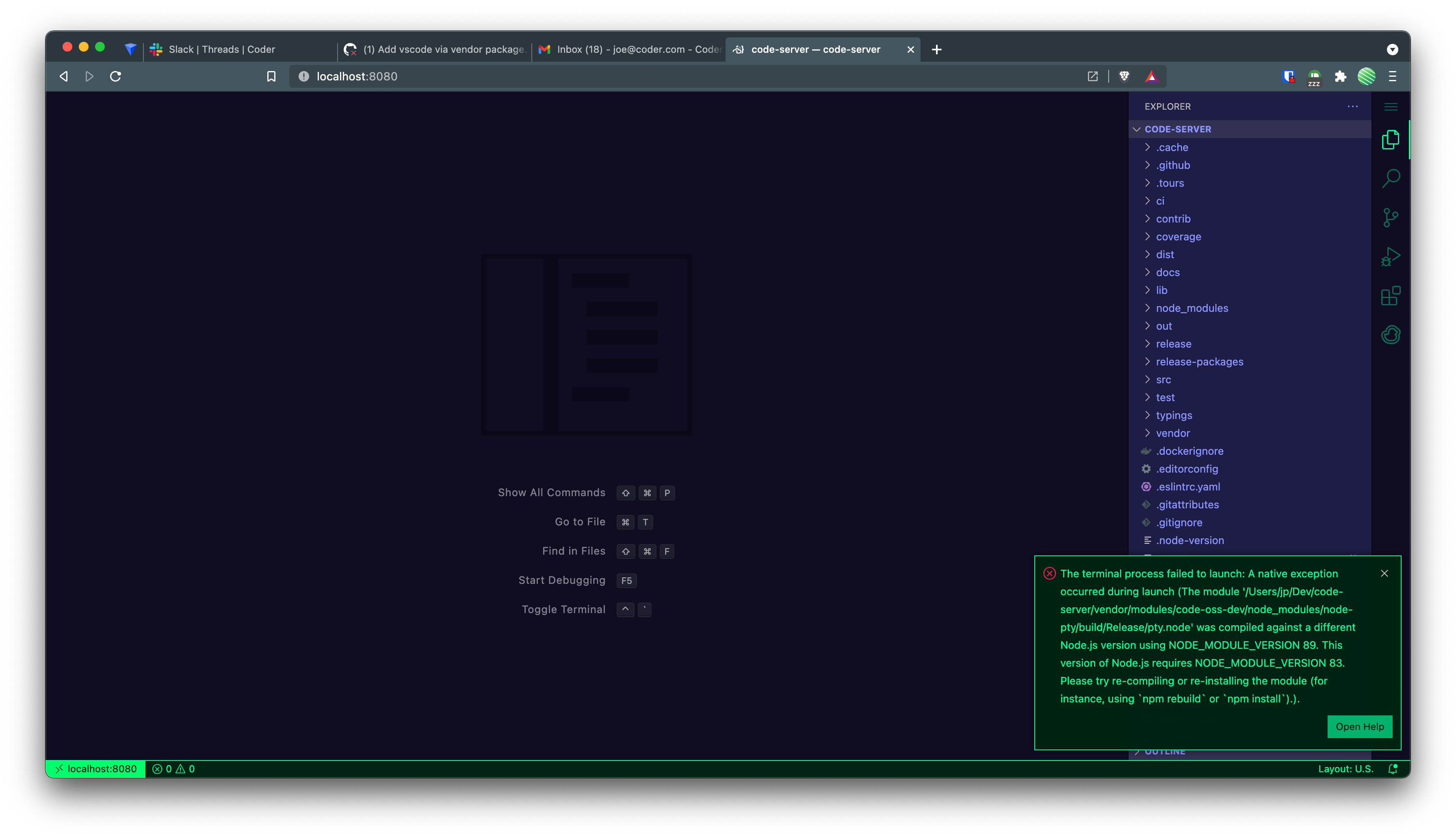The image size is (1456, 838).
Task: Click the Brave icon before the Slack tab
Action: [130, 50]
